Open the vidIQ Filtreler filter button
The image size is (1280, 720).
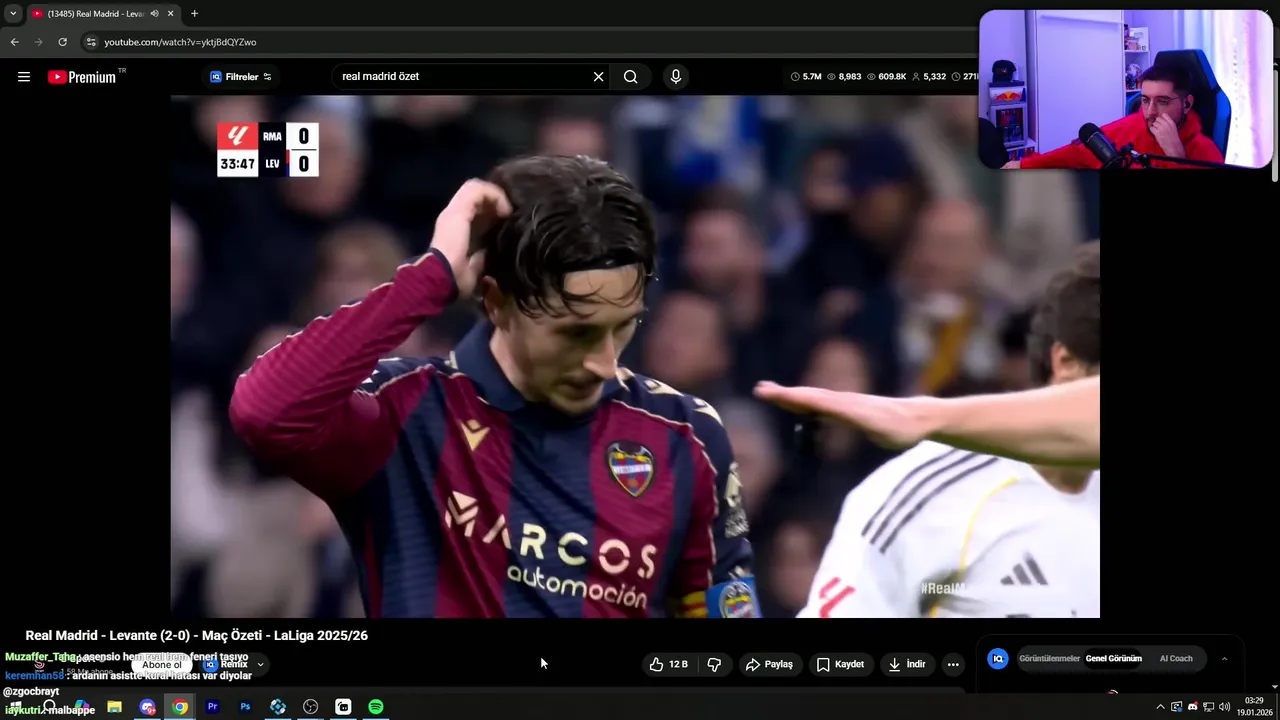241,77
